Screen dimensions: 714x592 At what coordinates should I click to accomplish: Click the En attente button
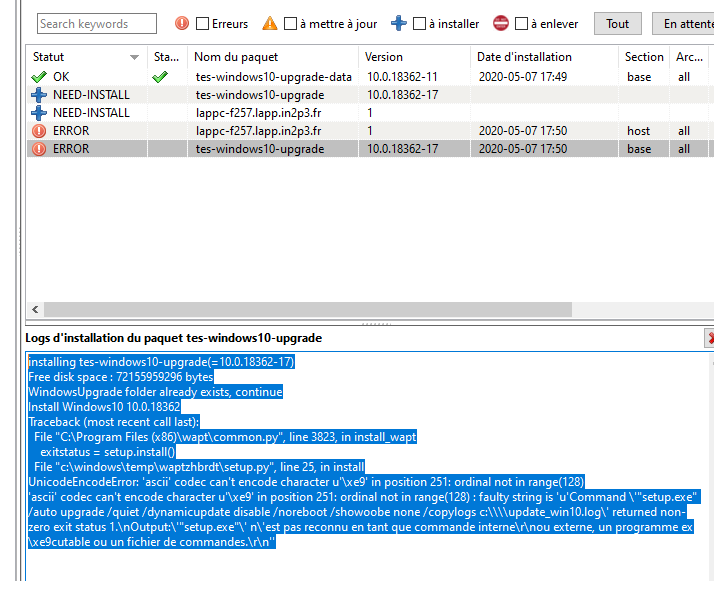(x=685, y=24)
